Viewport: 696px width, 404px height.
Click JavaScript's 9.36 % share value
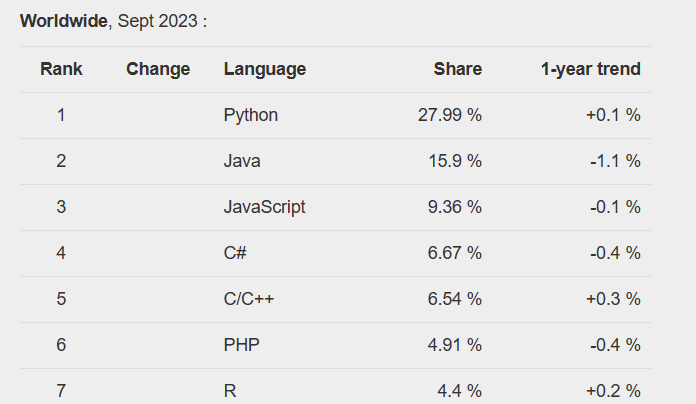455,207
